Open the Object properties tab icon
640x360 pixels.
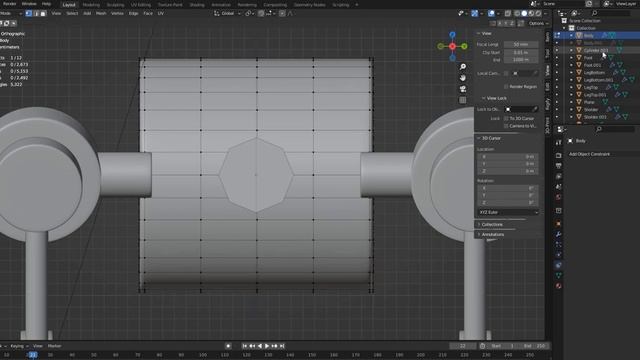click(558, 224)
